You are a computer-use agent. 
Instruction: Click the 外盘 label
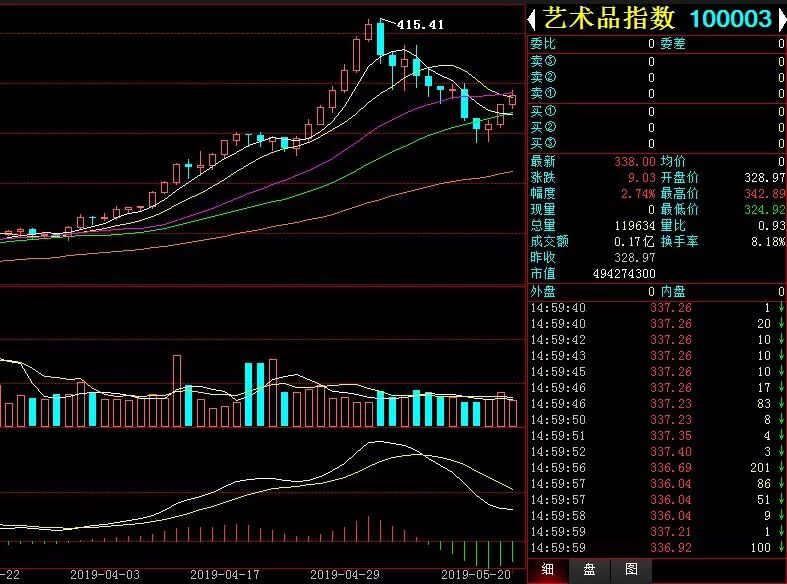pos(543,291)
